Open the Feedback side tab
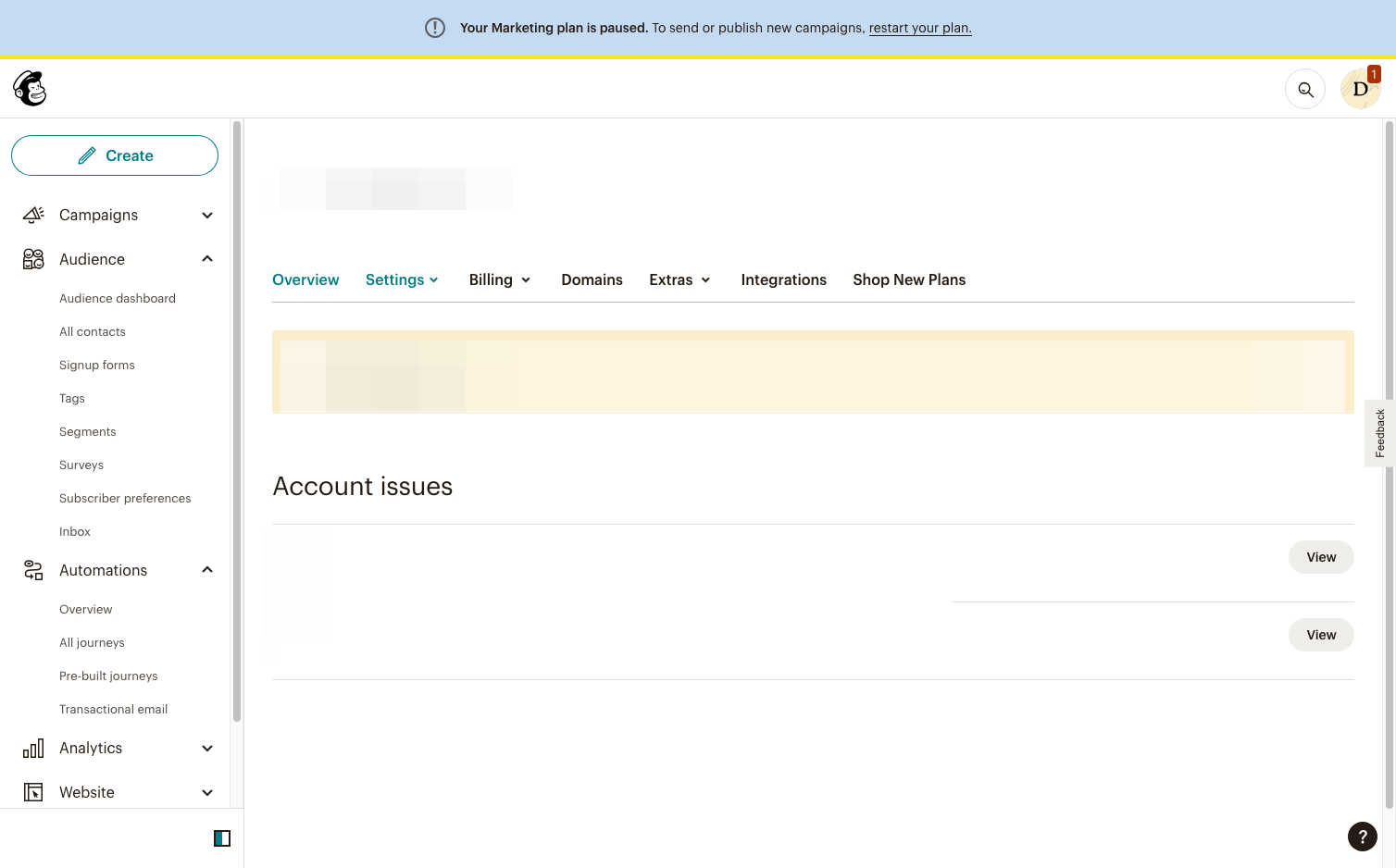Screen dimensions: 1396x868 coord(1379,433)
